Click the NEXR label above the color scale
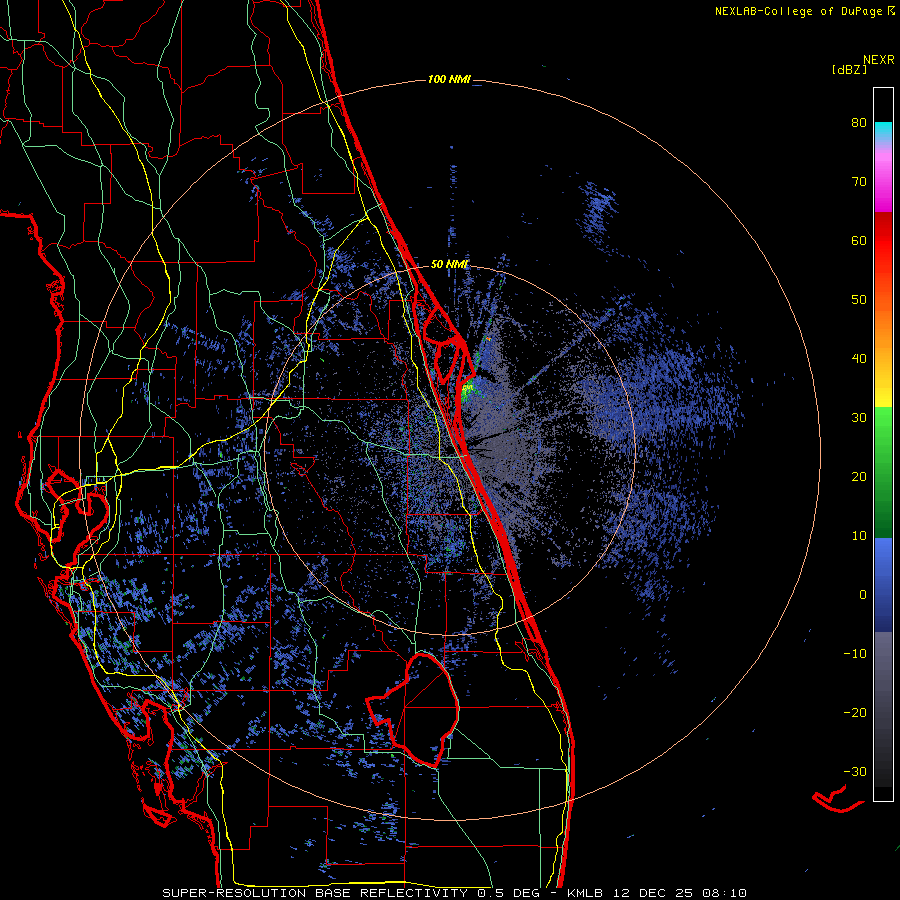The width and height of the screenshot is (900, 900). point(878,60)
